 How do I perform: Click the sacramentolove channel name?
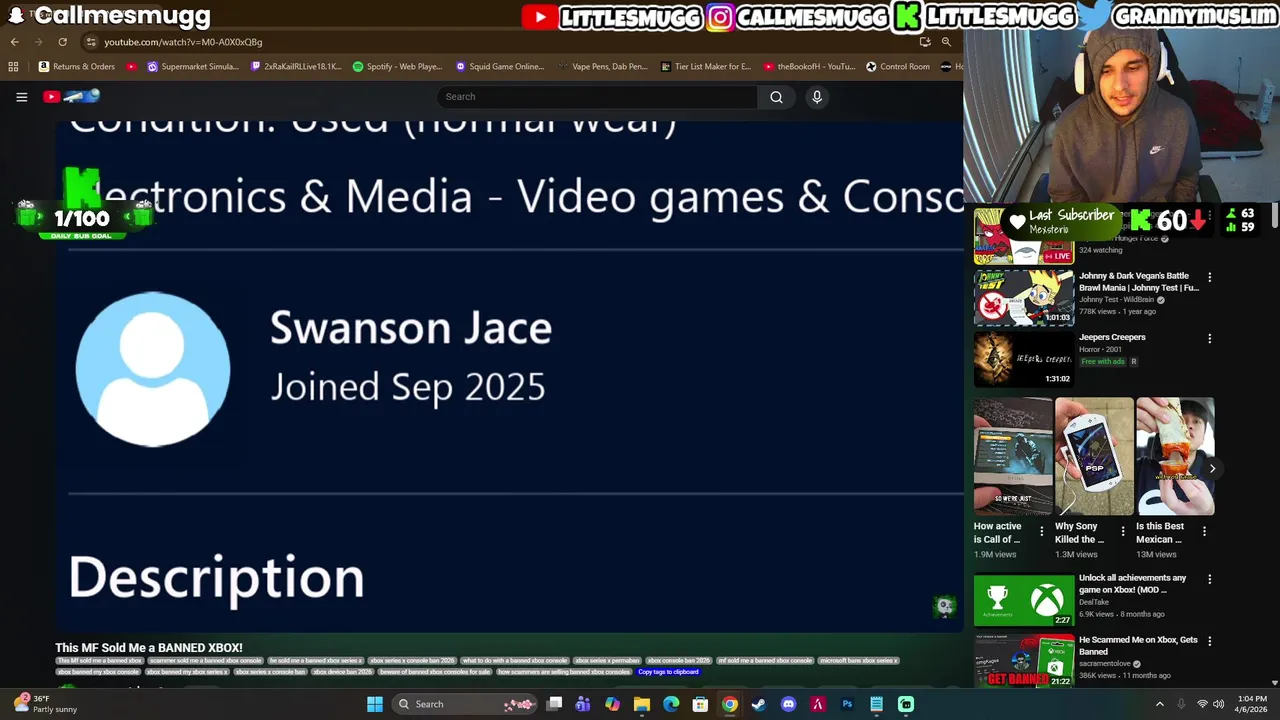1105,664
